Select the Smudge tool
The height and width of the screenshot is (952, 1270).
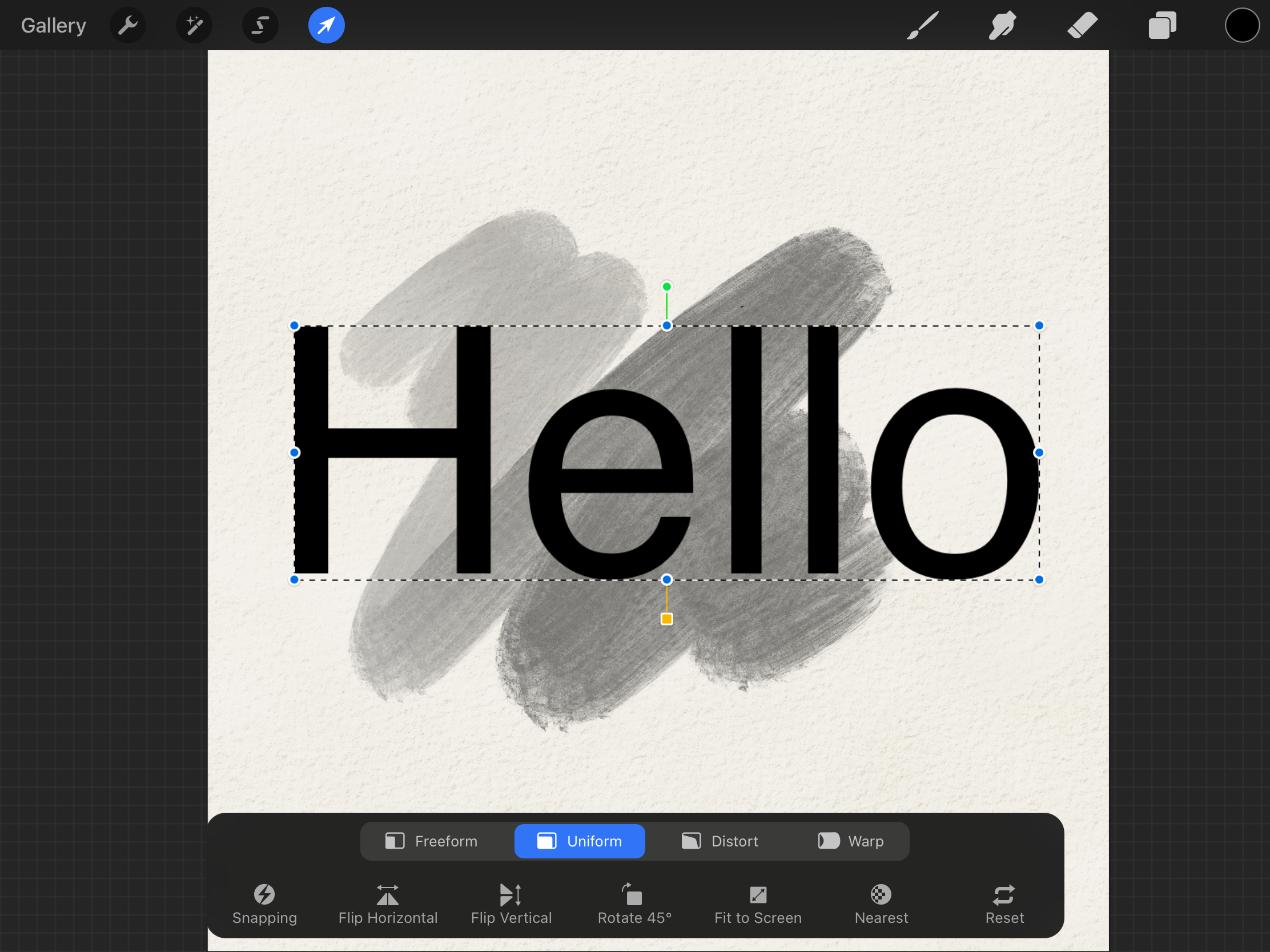tap(1002, 25)
